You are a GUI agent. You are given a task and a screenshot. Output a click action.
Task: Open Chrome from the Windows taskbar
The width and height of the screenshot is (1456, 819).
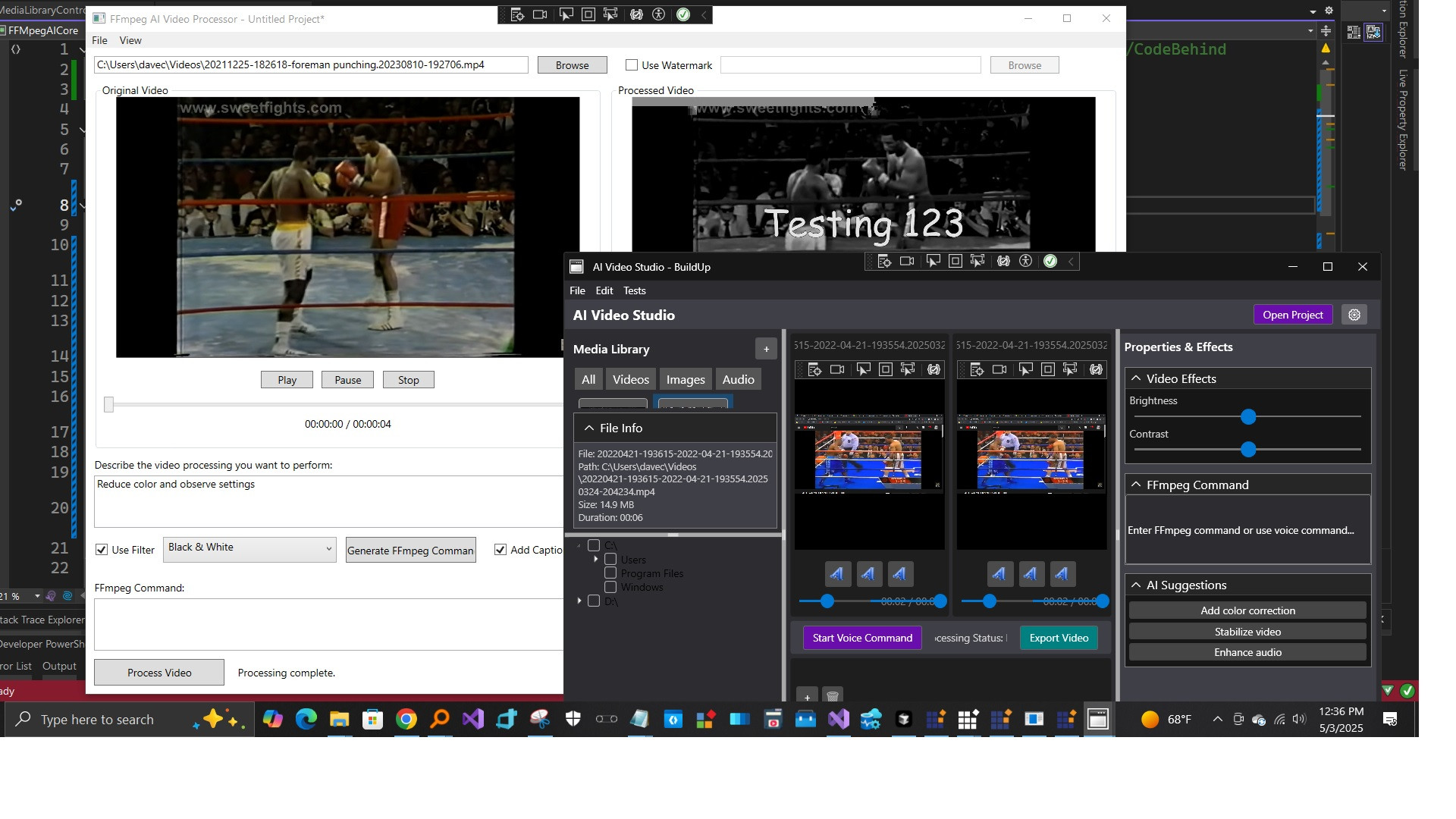point(406,719)
